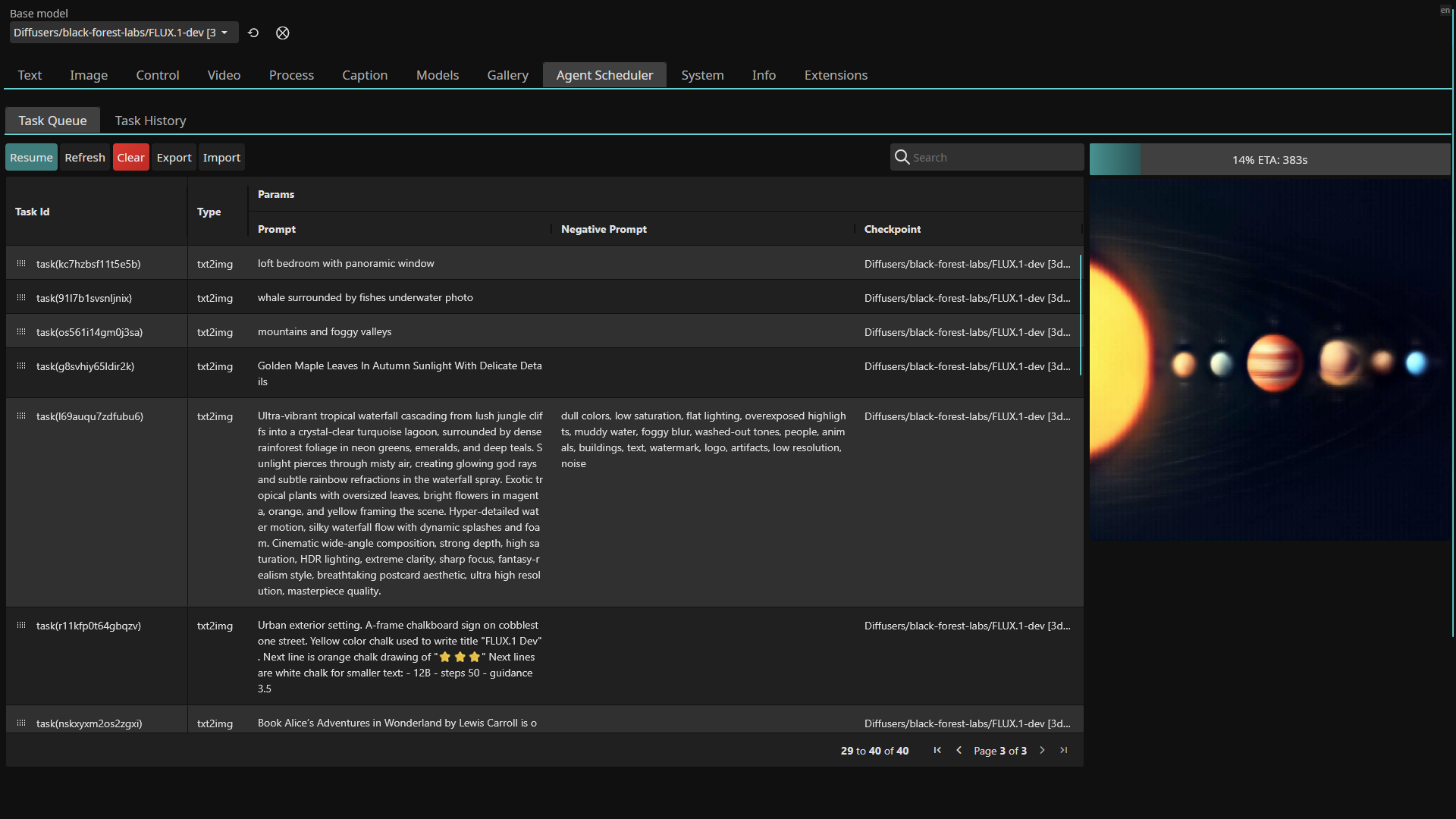Click the Export button
This screenshot has height=819, width=1456.
[x=174, y=158]
